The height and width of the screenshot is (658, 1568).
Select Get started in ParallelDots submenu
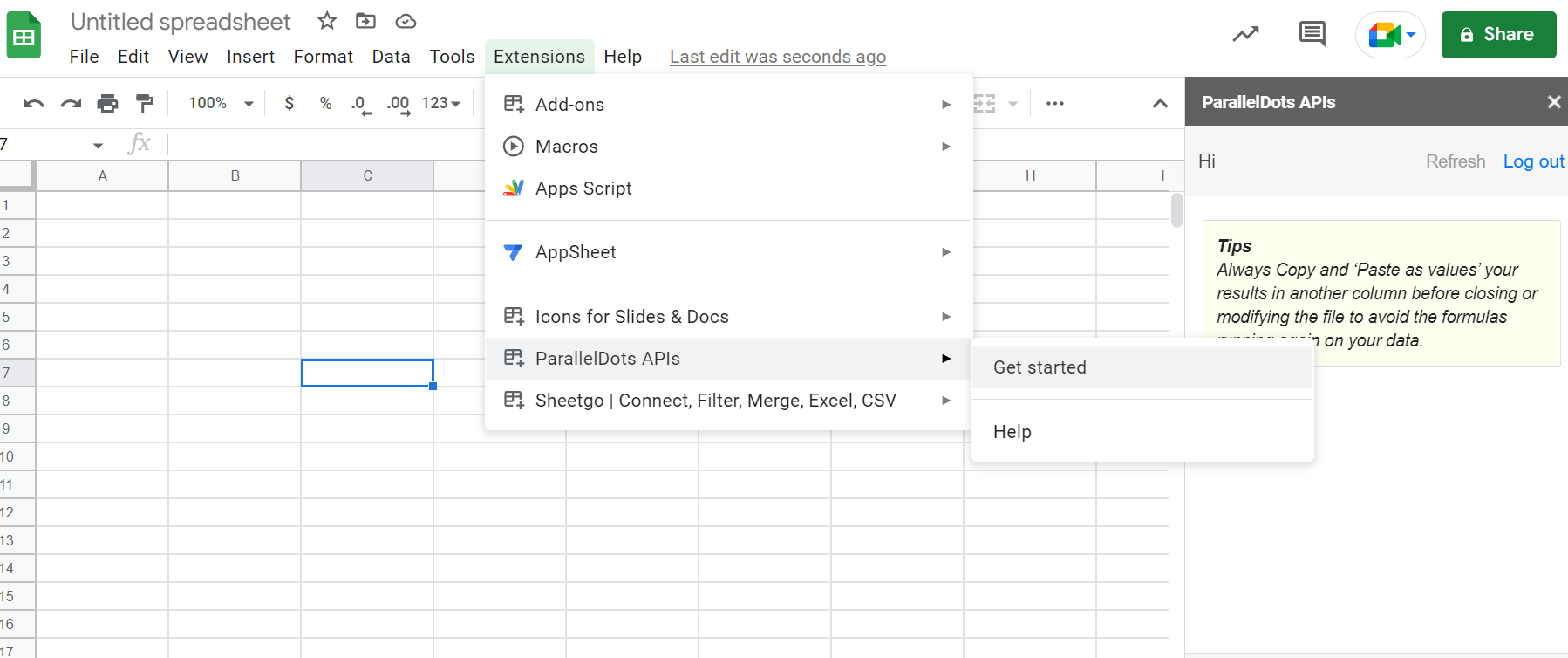(1142, 367)
